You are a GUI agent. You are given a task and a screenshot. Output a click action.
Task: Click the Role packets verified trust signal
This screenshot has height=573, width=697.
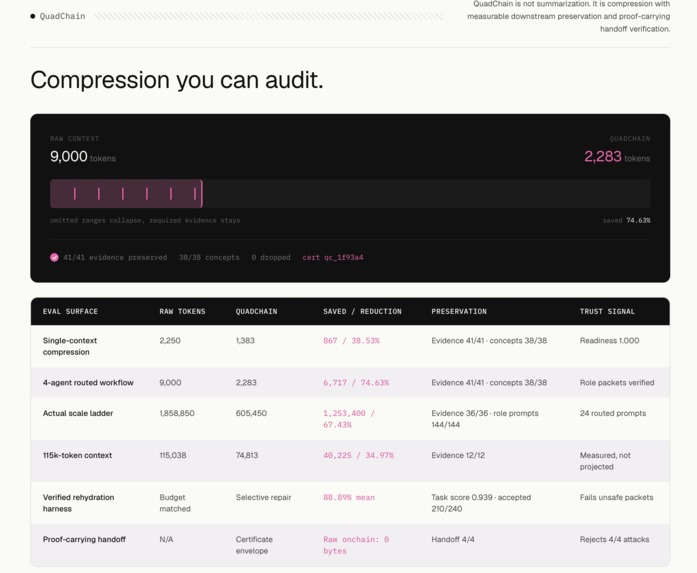[x=617, y=383]
